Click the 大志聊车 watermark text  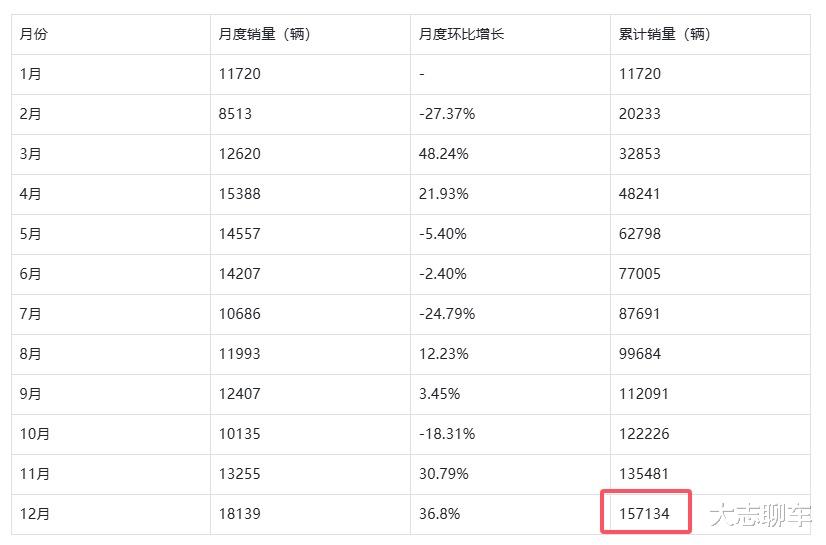pyautogui.click(x=760, y=516)
